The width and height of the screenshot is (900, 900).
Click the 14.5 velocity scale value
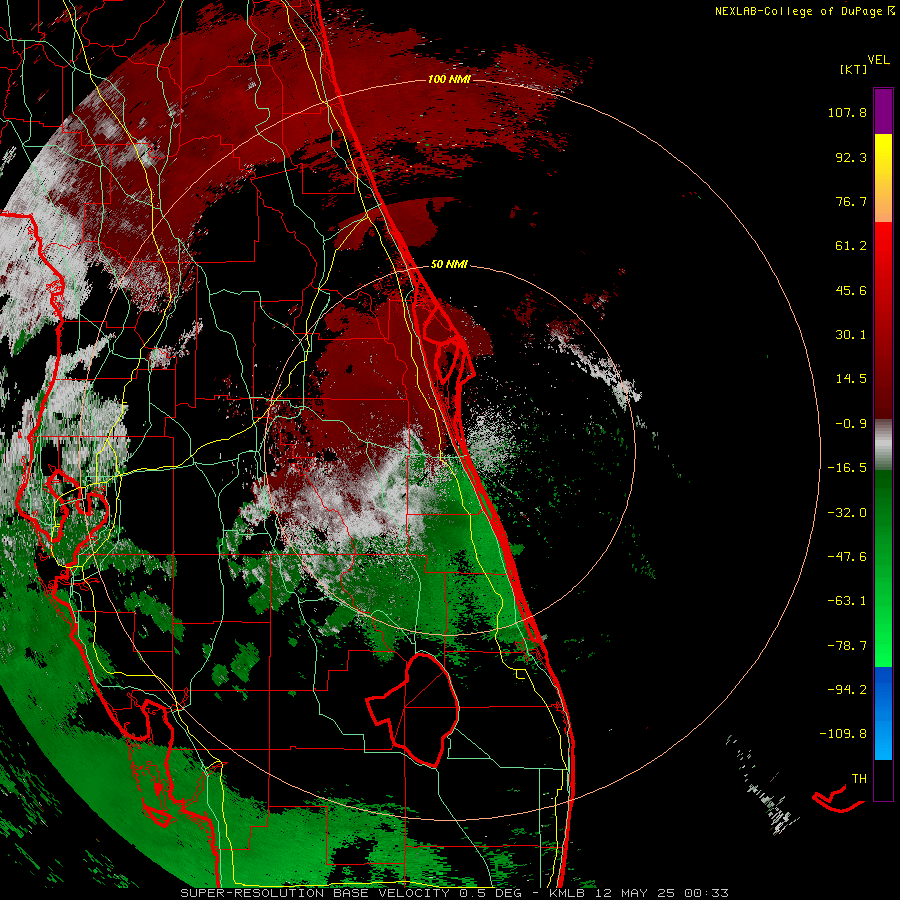click(851, 379)
